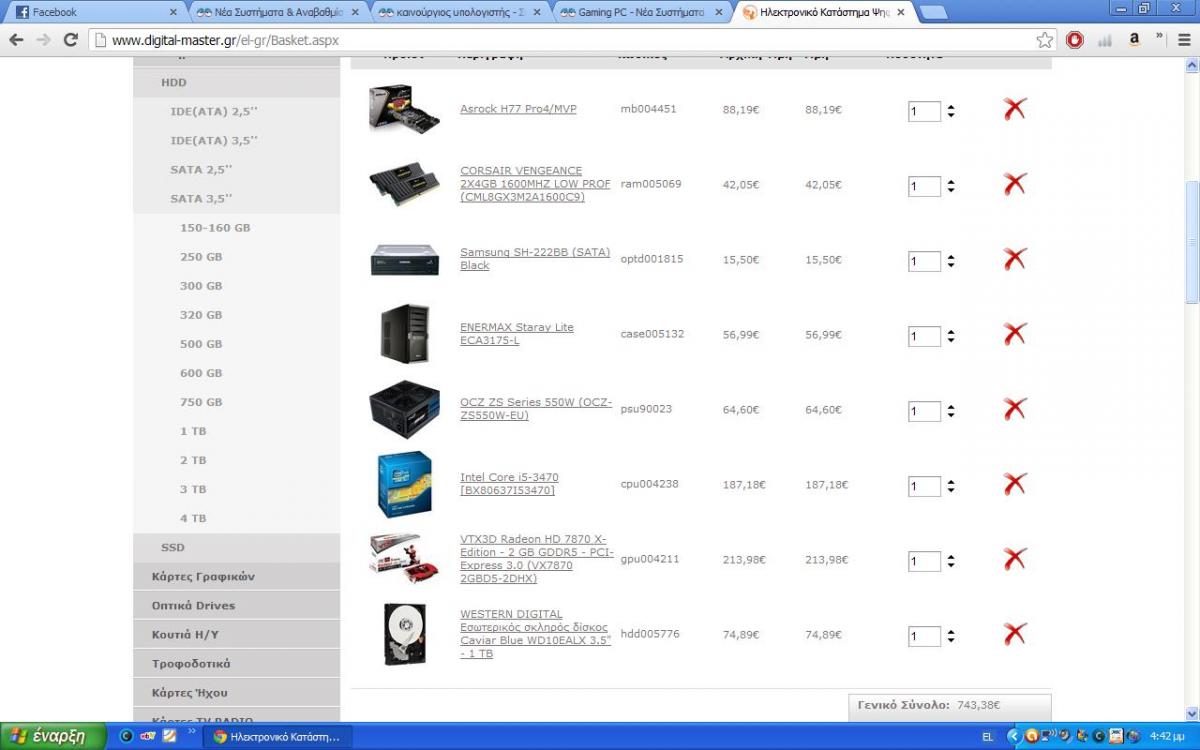Open the OCZ ZS Series 550W link
1200x750 pixels.
click(x=536, y=409)
